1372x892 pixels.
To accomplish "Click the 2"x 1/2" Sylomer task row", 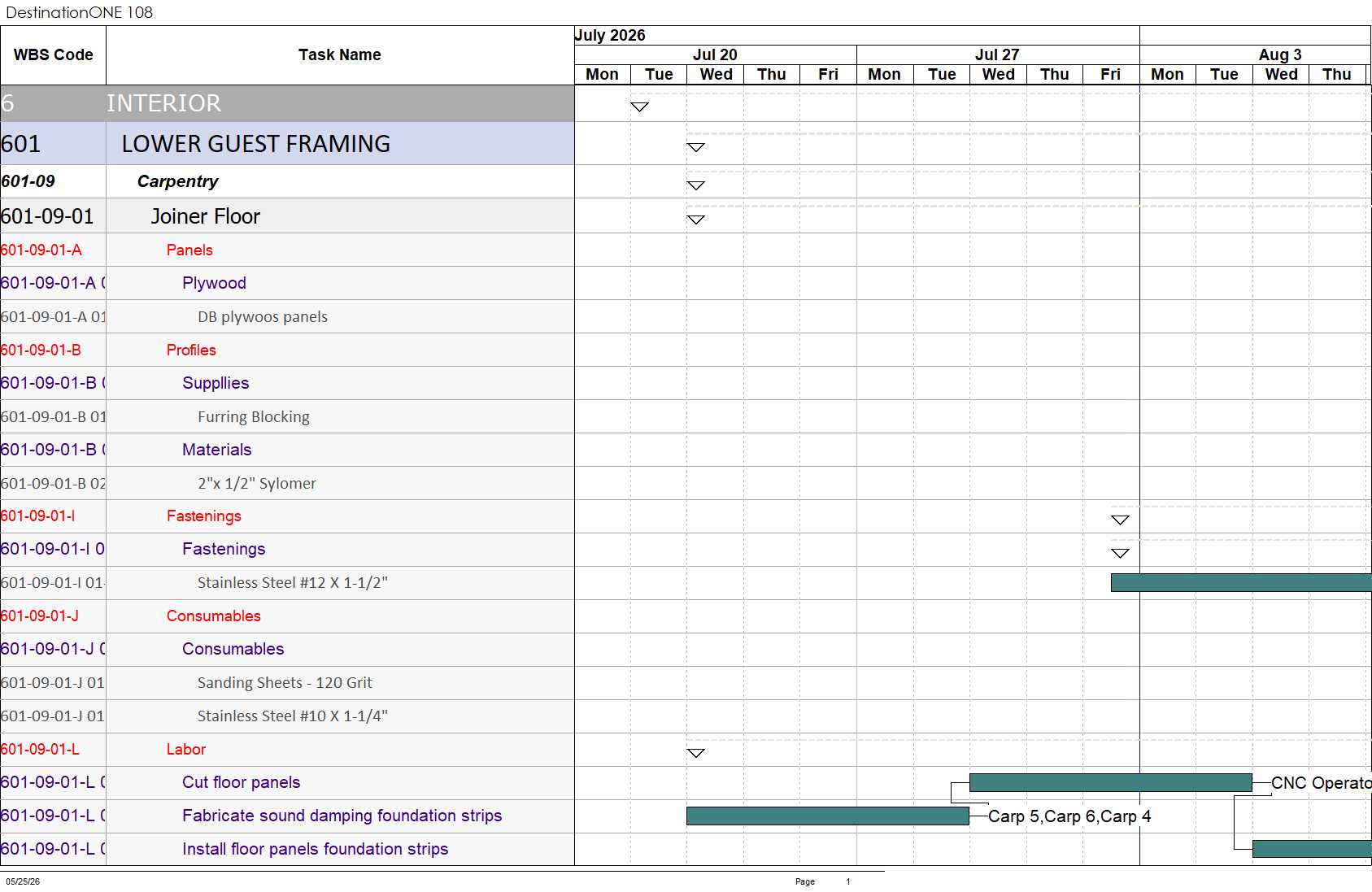I will (287, 483).
